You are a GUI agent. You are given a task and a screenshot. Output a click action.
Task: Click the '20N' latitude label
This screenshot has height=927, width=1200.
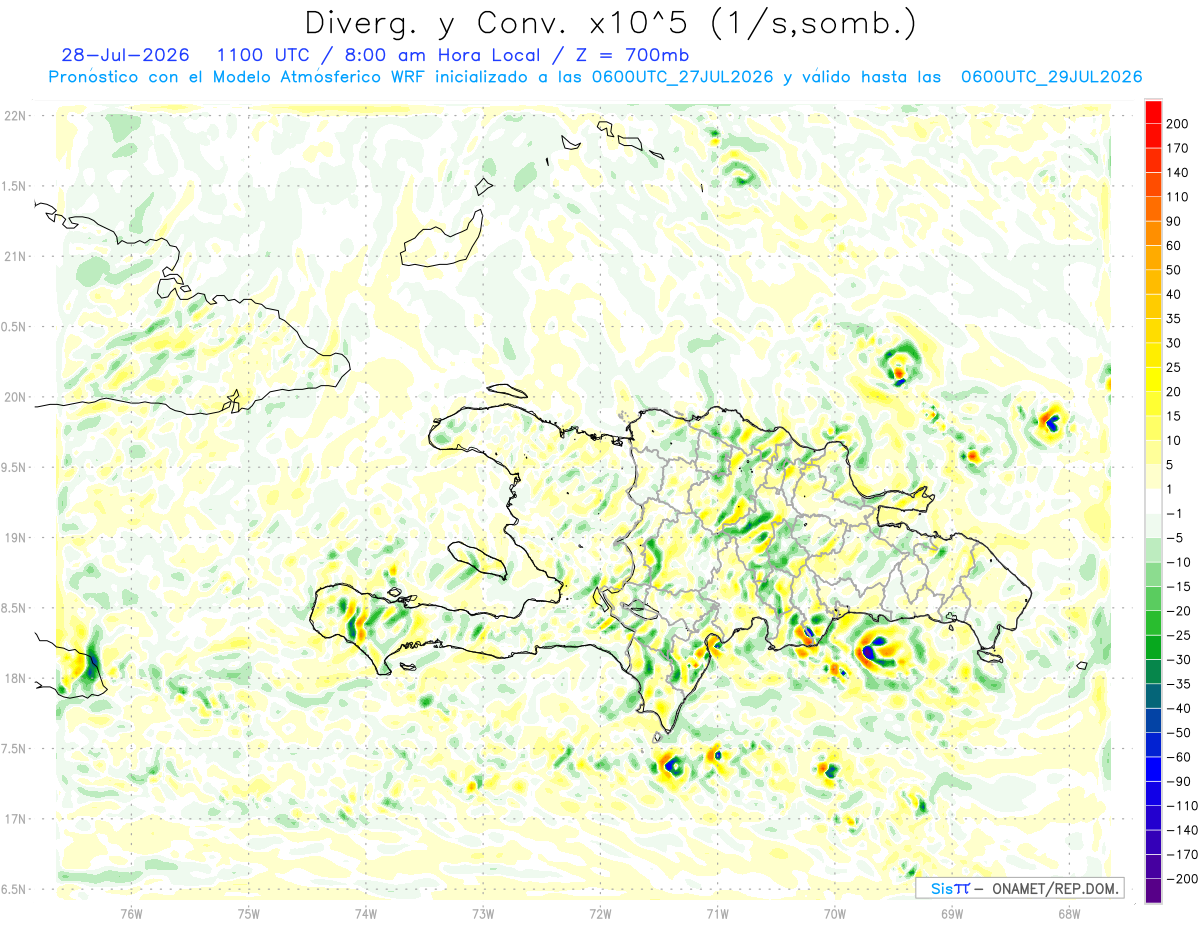click(x=15, y=397)
